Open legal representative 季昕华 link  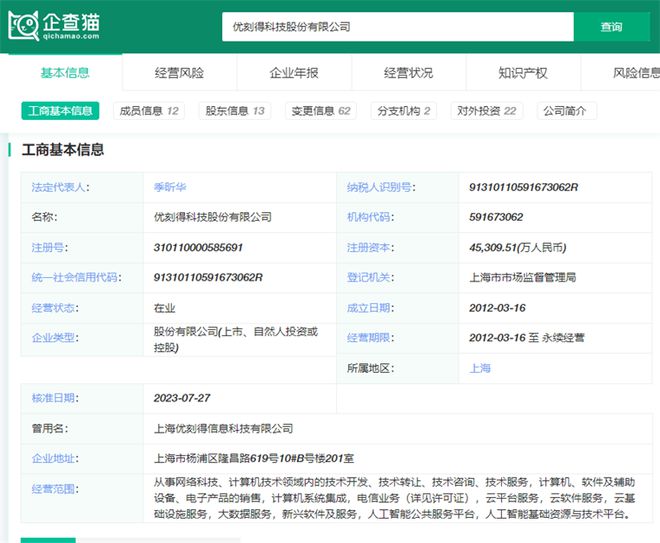pyautogui.click(x=170, y=187)
